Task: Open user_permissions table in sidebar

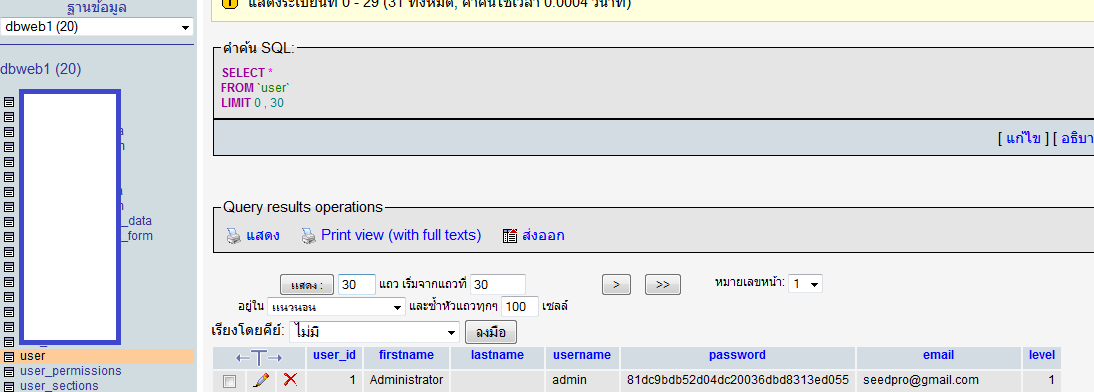Action: (x=70, y=371)
